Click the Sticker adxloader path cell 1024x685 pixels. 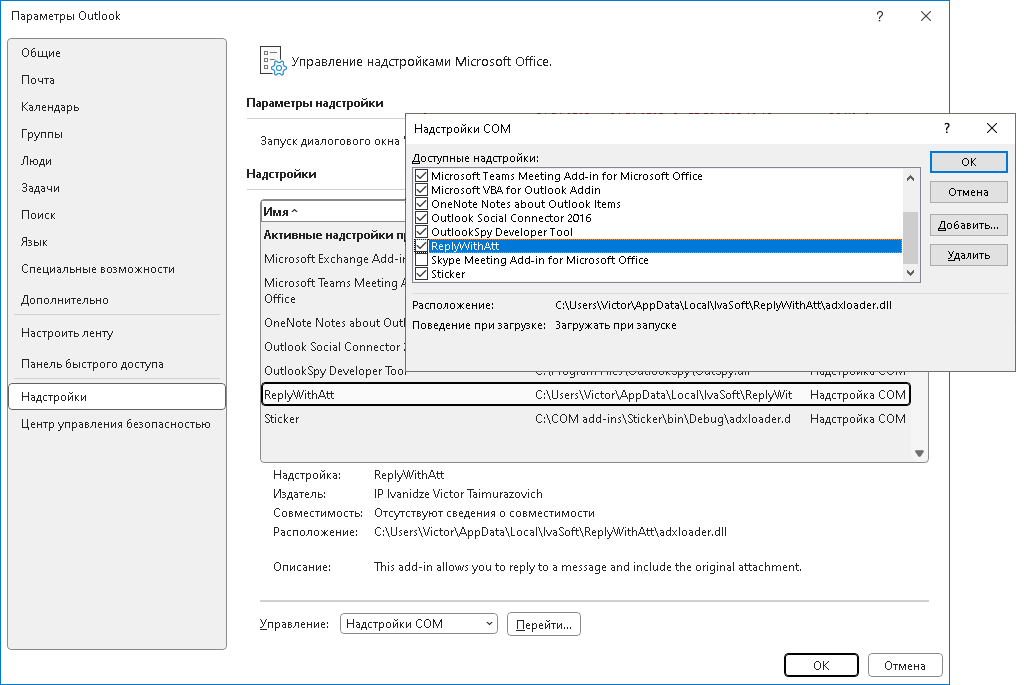tap(663, 419)
